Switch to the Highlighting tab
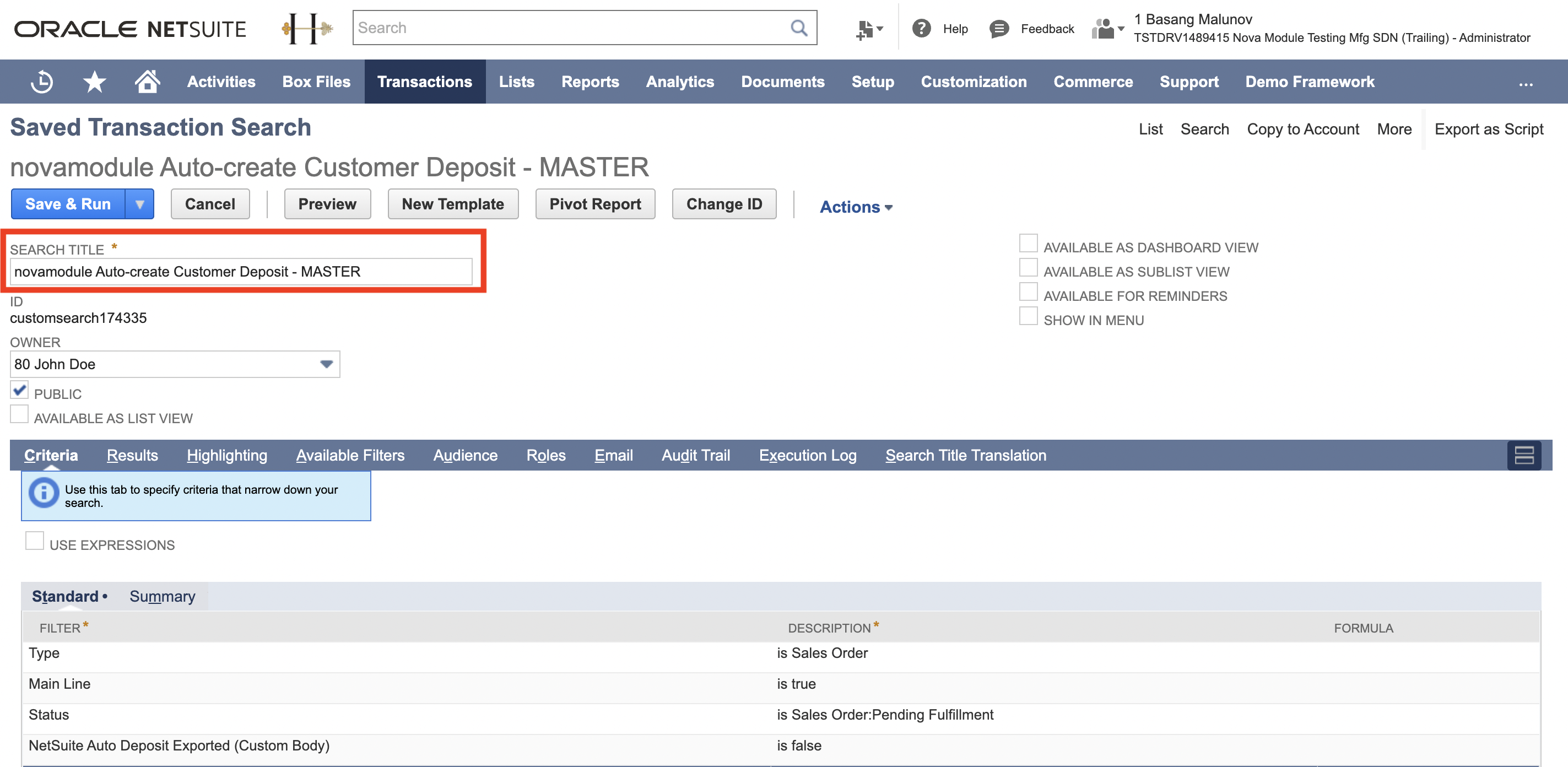The image size is (1568, 767). click(x=226, y=455)
